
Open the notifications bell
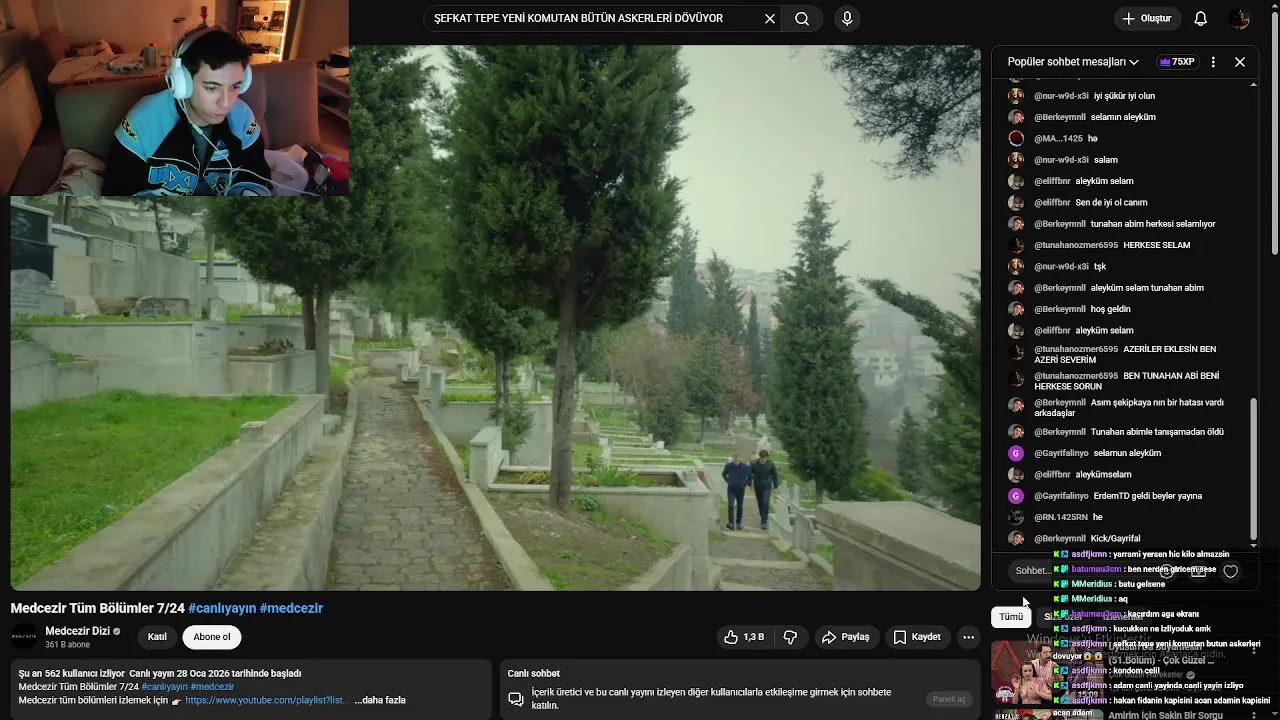point(1201,19)
